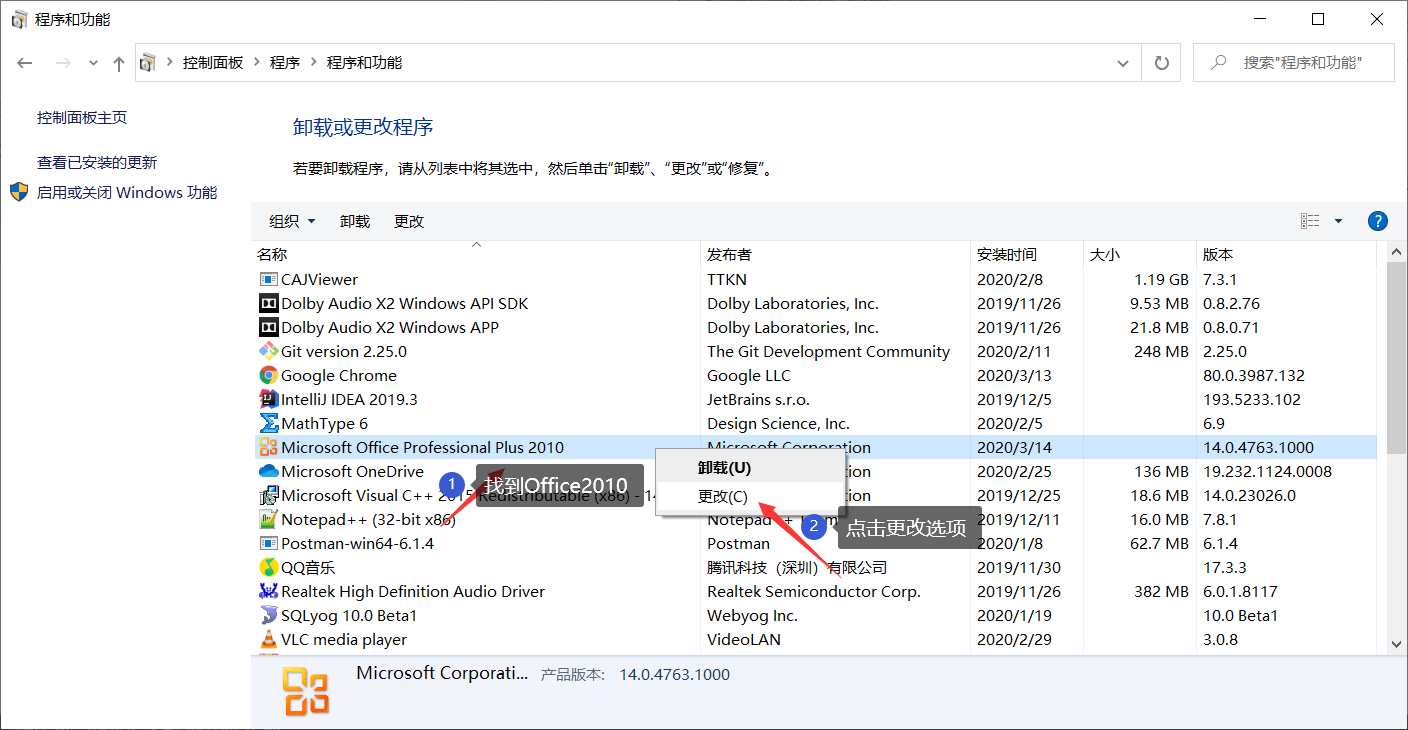
Task: Click the refresh icon beside address bar
Action: [x=1161, y=63]
